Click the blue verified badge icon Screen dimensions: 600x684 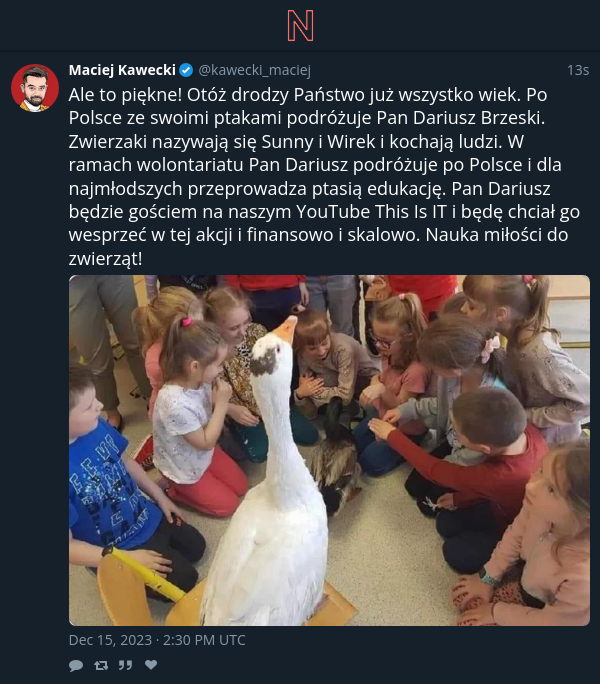coord(186,70)
